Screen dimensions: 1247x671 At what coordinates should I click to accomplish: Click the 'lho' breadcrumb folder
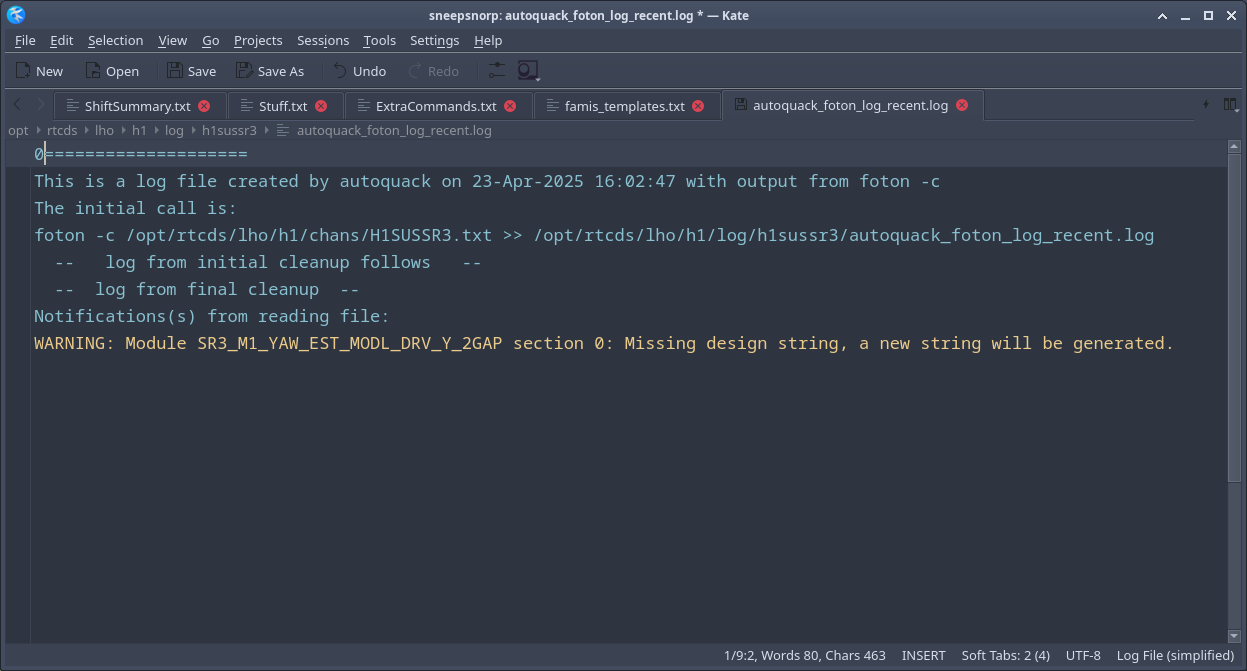[x=104, y=130]
